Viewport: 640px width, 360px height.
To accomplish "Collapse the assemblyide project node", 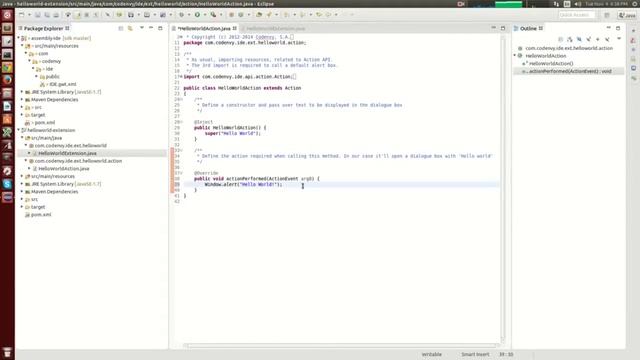I will [x=18, y=38].
